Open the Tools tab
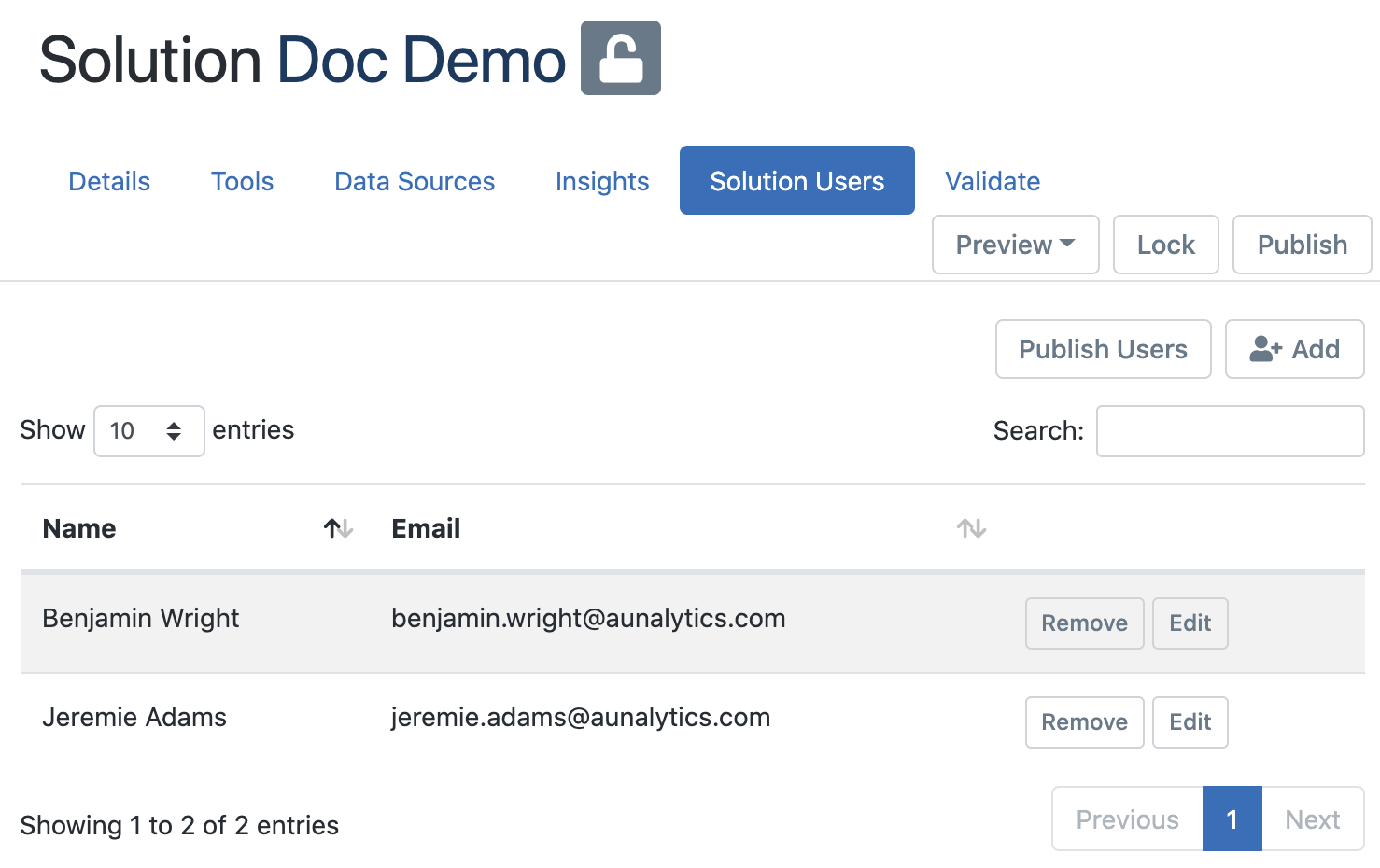 [x=242, y=180]
